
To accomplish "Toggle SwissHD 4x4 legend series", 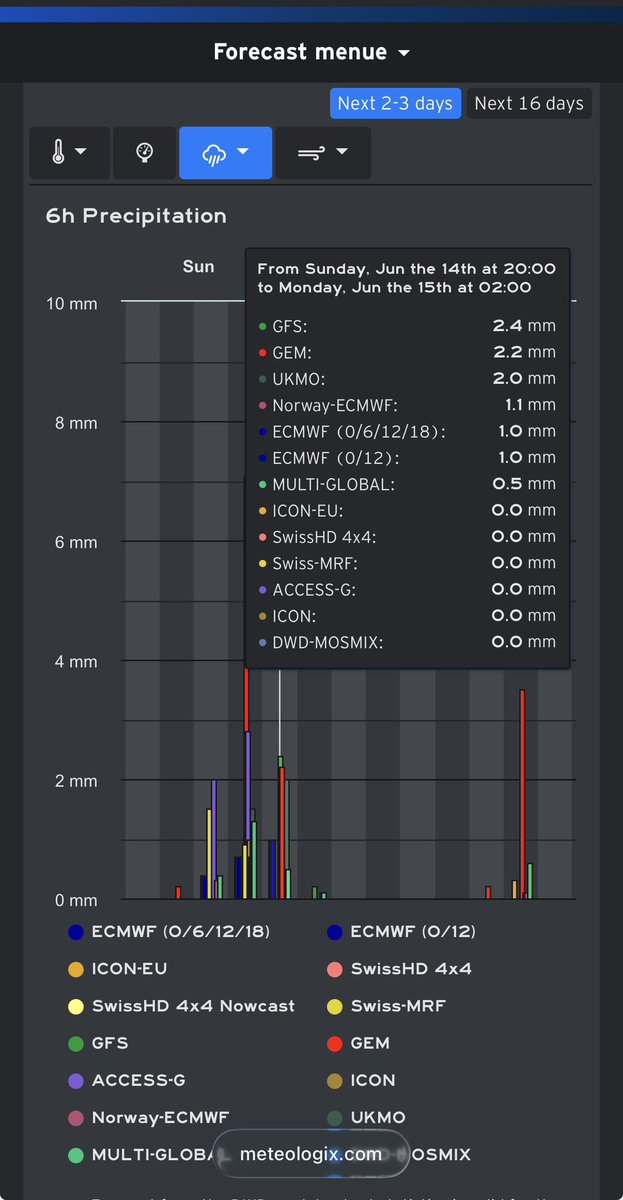I will [x=400, y=968].
